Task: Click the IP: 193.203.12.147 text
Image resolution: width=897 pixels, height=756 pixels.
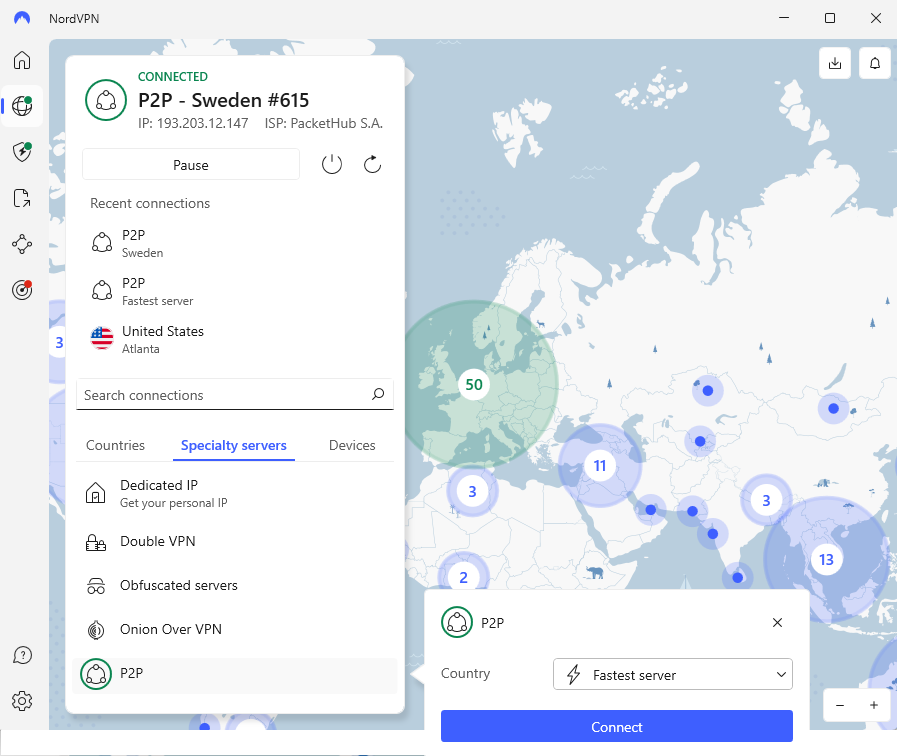Action: [193, 123]
